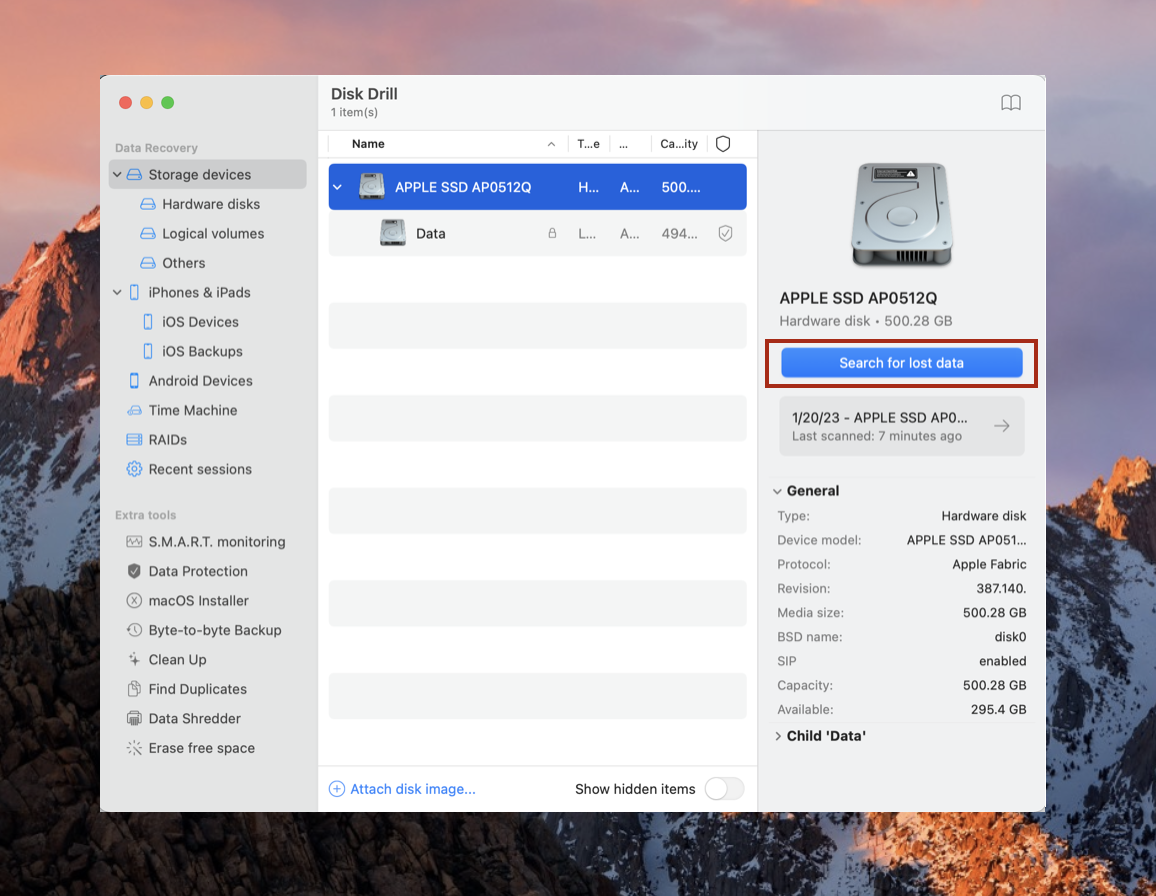Expand the Child 'Data' section
The image size is (1156, 896).
[x=778, y=736]
